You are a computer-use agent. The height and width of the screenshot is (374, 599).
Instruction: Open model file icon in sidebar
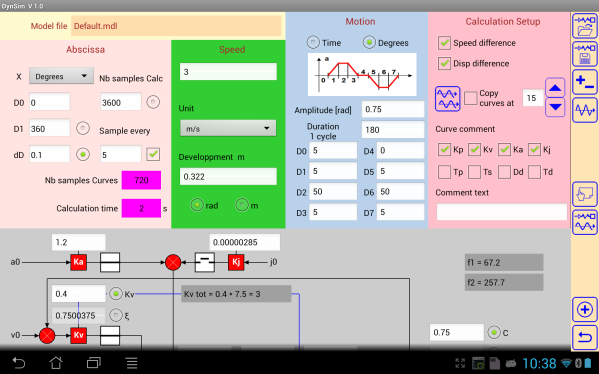(585, 25)
